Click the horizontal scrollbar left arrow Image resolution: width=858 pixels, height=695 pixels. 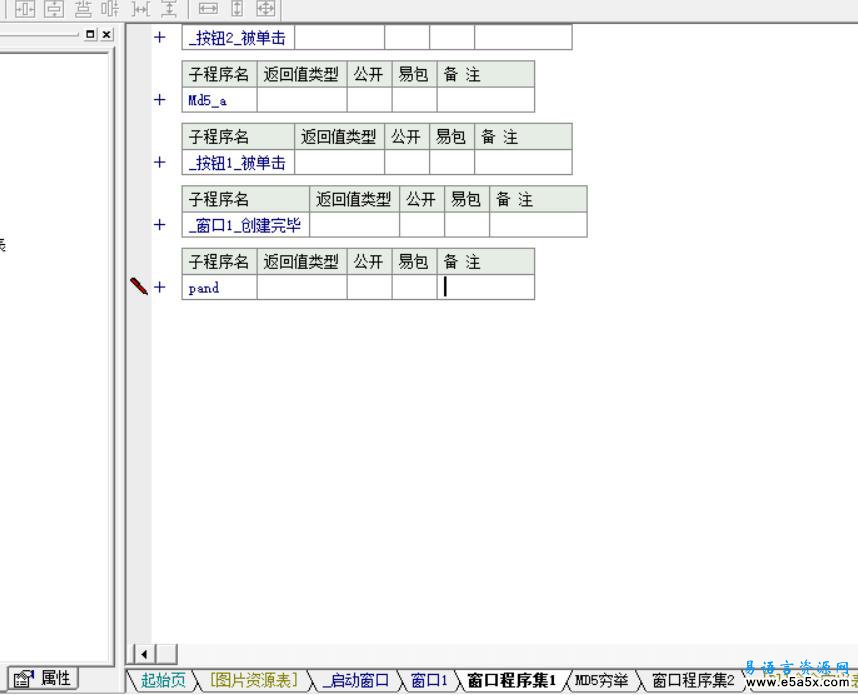[144, 654]
